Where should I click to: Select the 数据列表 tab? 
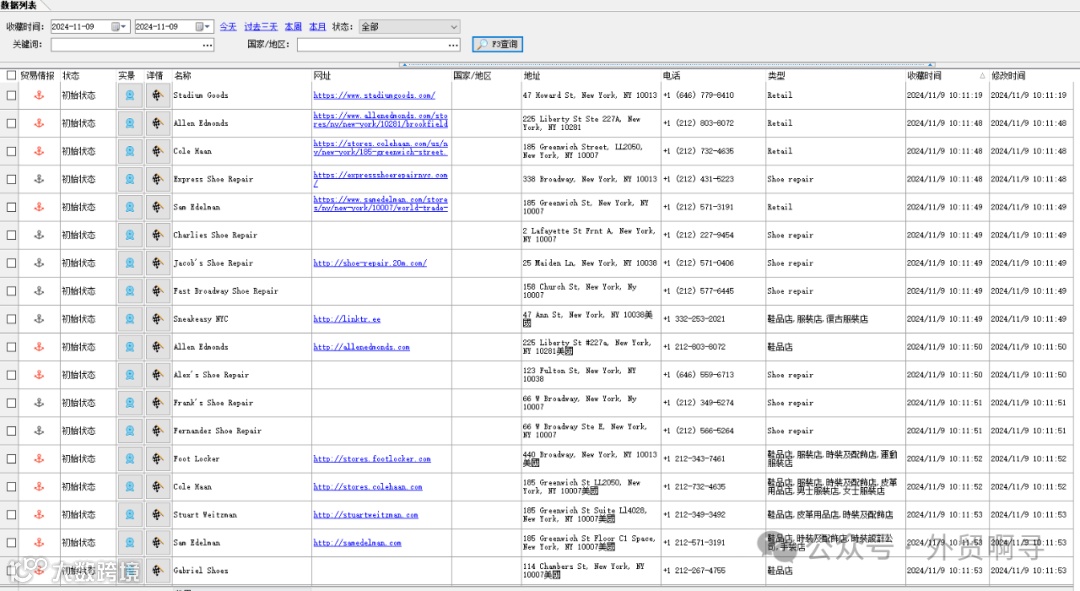[19, 5]
